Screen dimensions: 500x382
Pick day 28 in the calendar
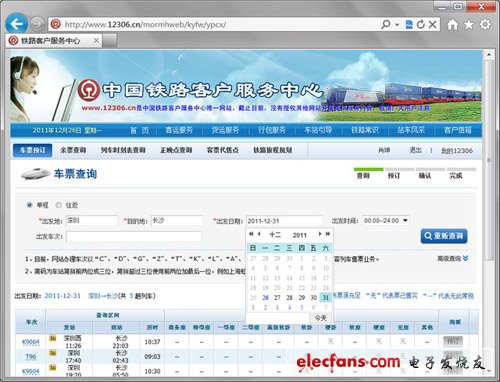point(289,298)
